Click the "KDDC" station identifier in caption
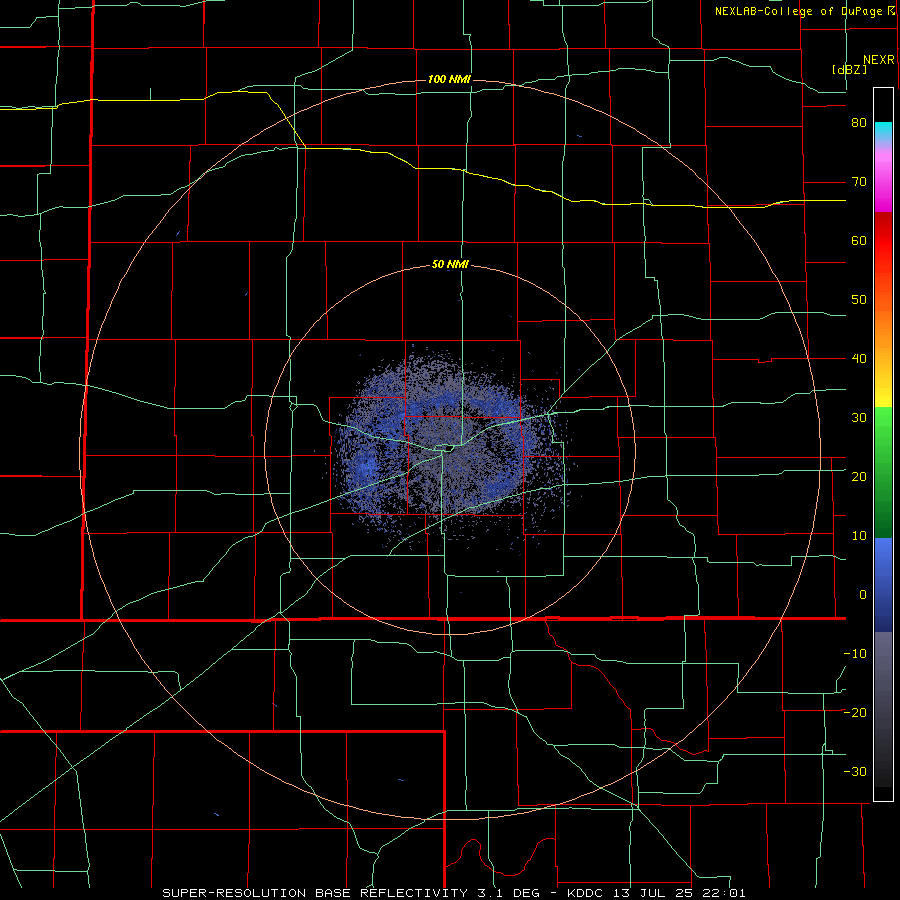Screen dimensions: 900x900 587,893
